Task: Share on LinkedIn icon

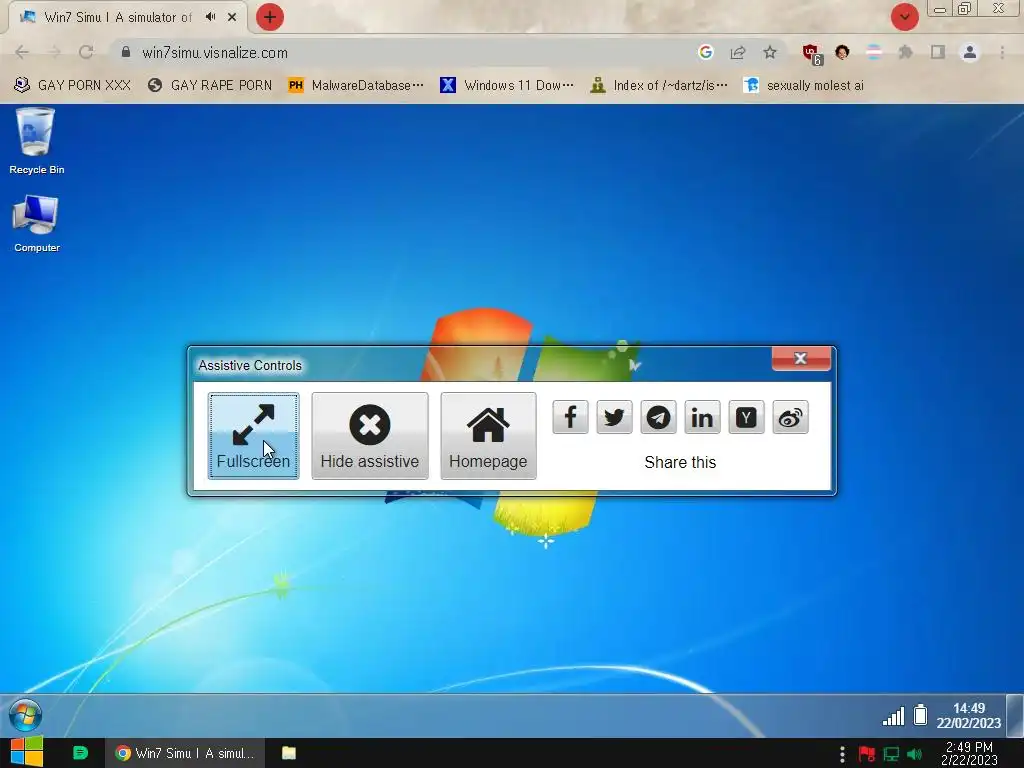Action: (x=702, y=417)
